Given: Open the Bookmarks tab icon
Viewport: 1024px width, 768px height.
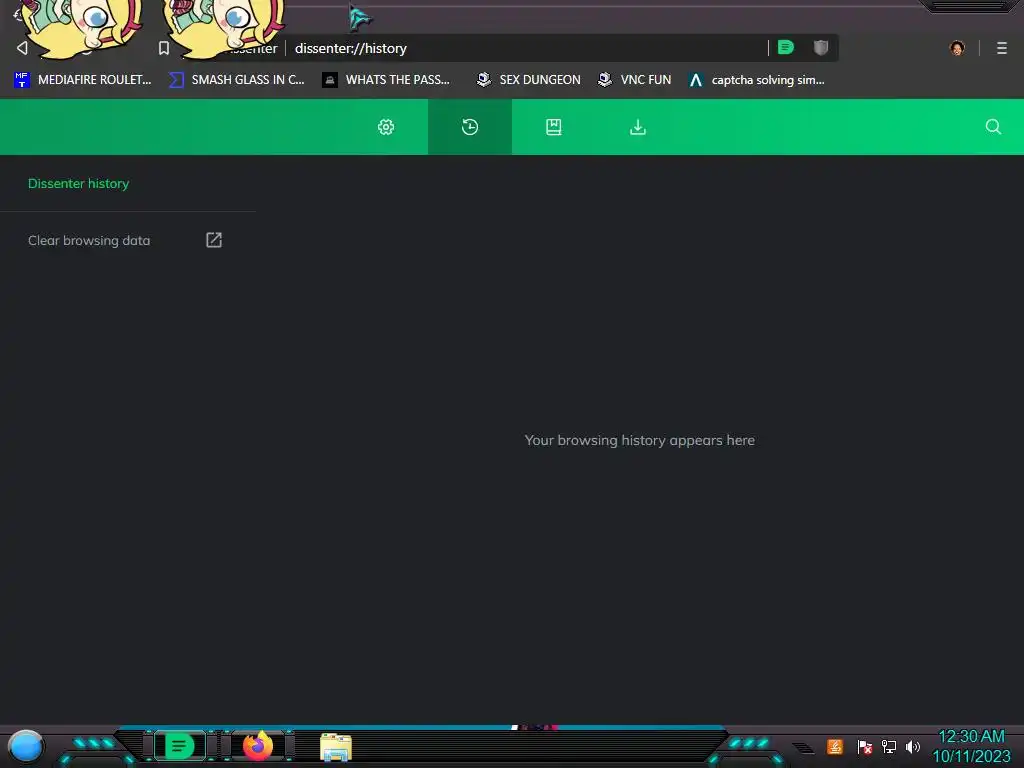Looking at the screenshot, I should tap(554, 127).
